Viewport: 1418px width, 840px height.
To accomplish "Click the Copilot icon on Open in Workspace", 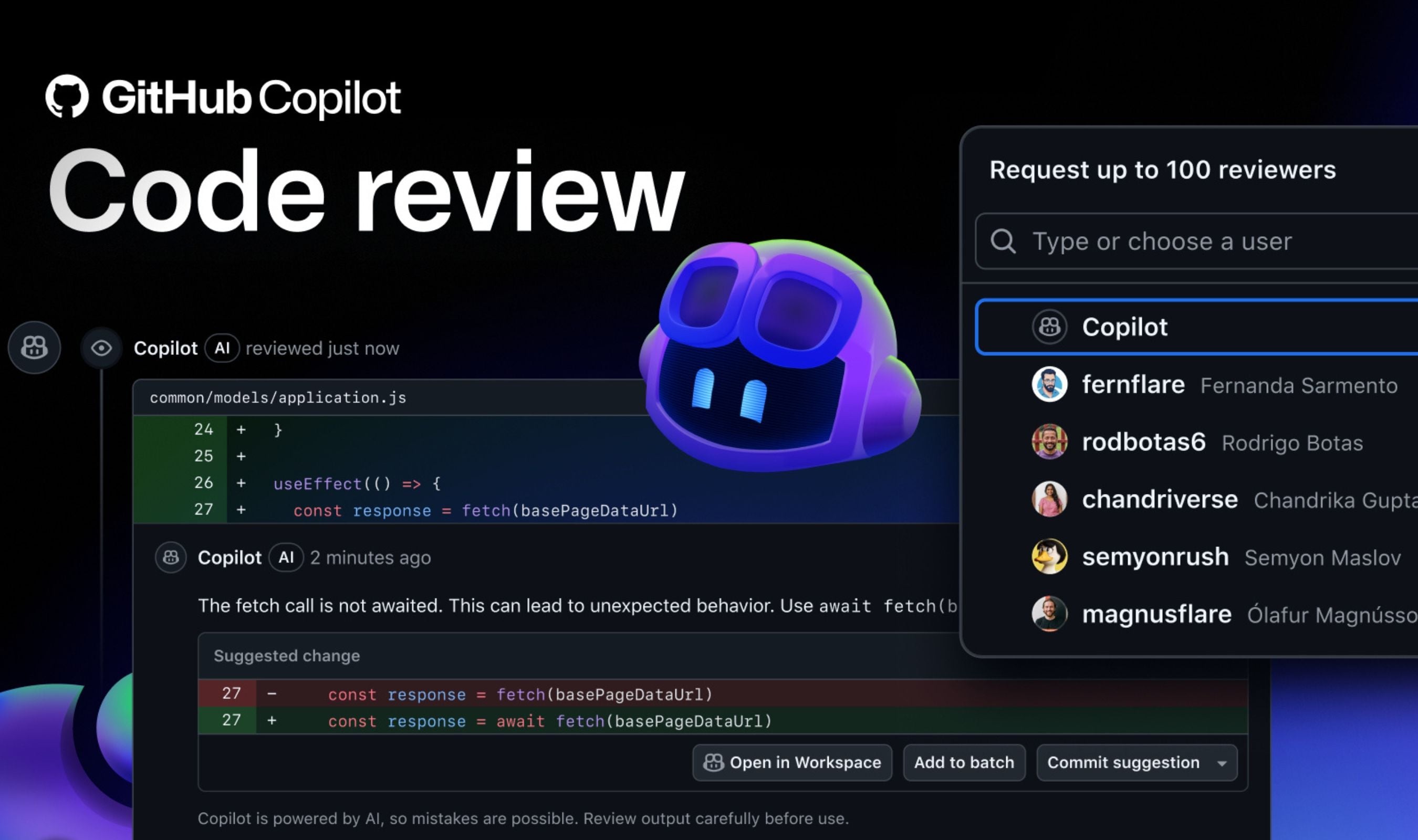I will (714, 762).
